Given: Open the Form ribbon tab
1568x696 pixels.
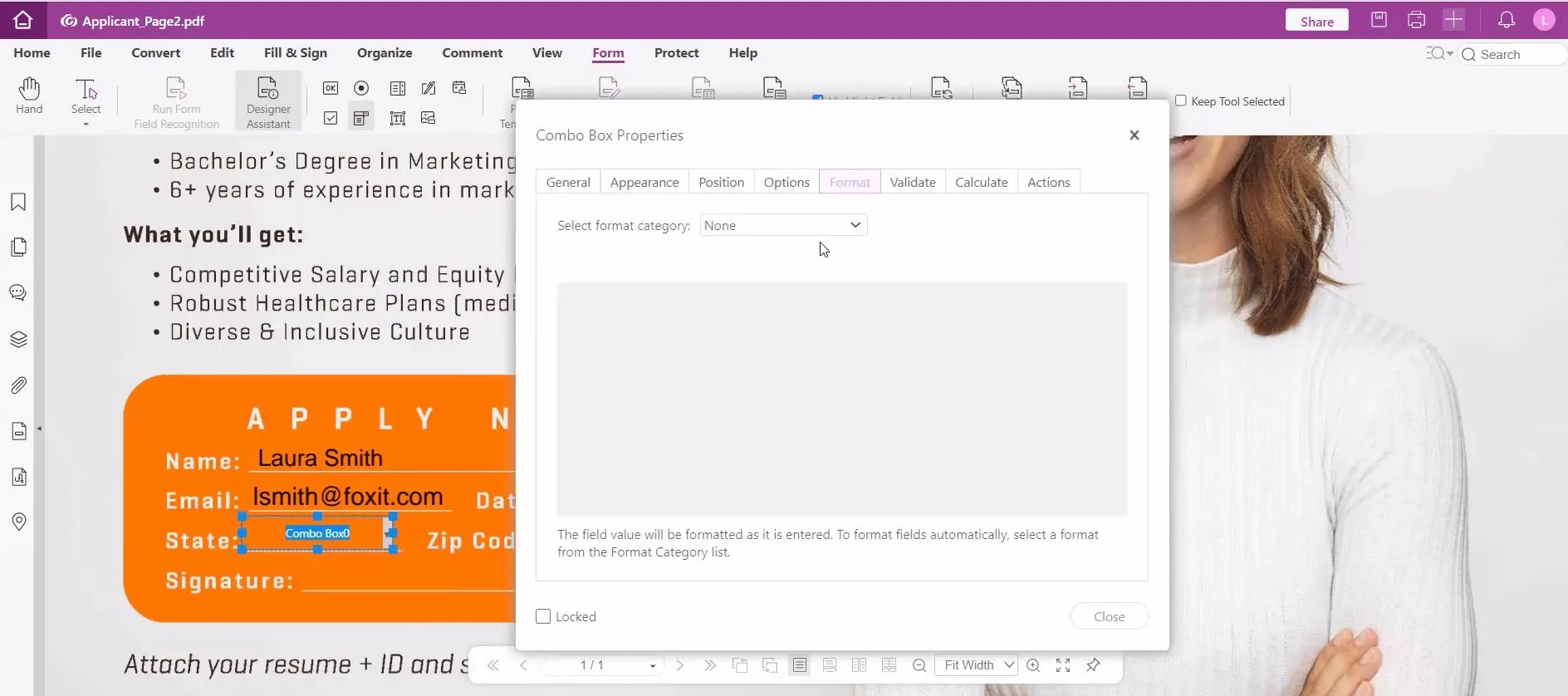Looking at the screenshot, I should tap(608, 53).
